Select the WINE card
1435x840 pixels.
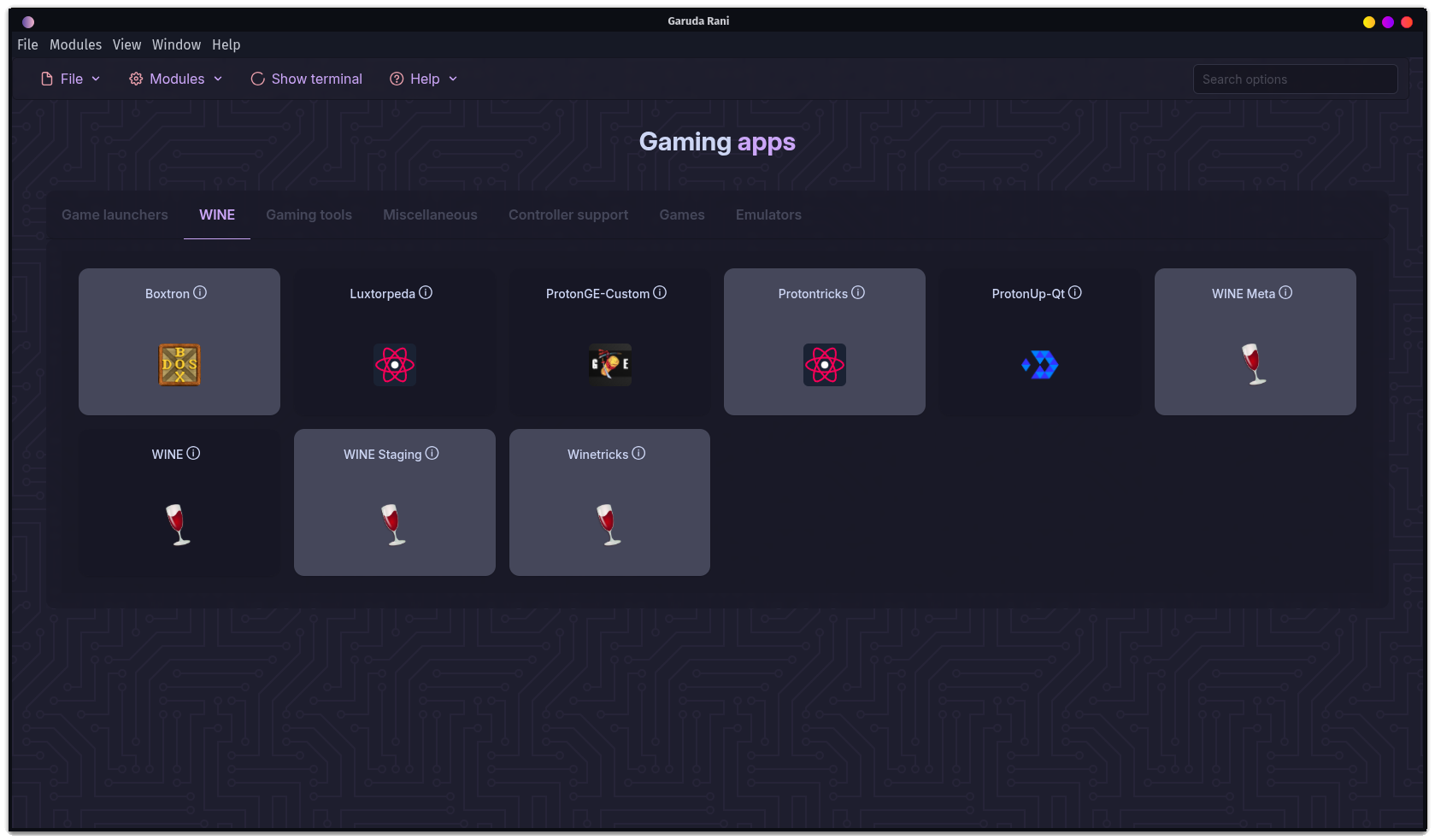tap(179, 502)
